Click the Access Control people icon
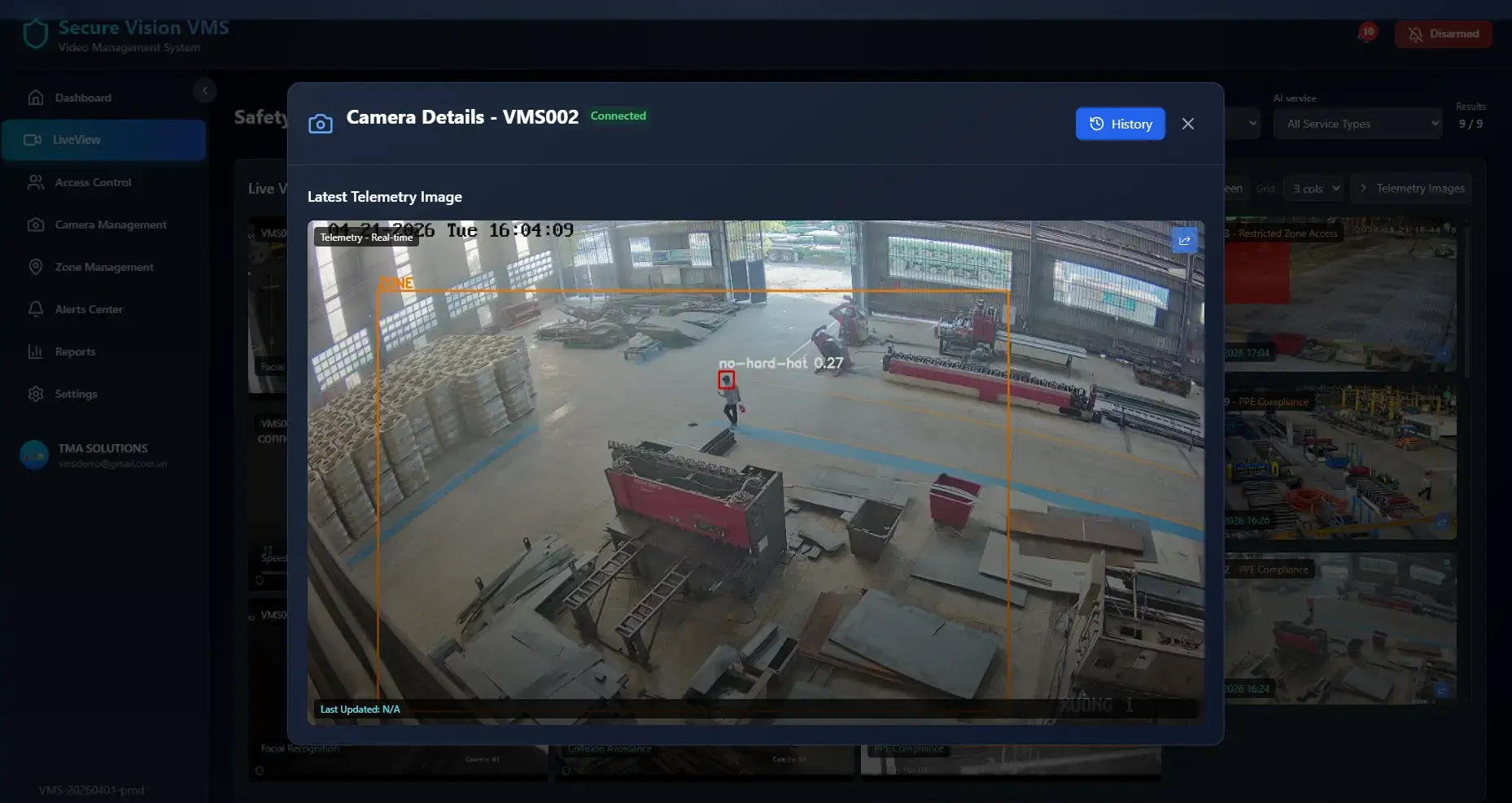 coord(35,182)
